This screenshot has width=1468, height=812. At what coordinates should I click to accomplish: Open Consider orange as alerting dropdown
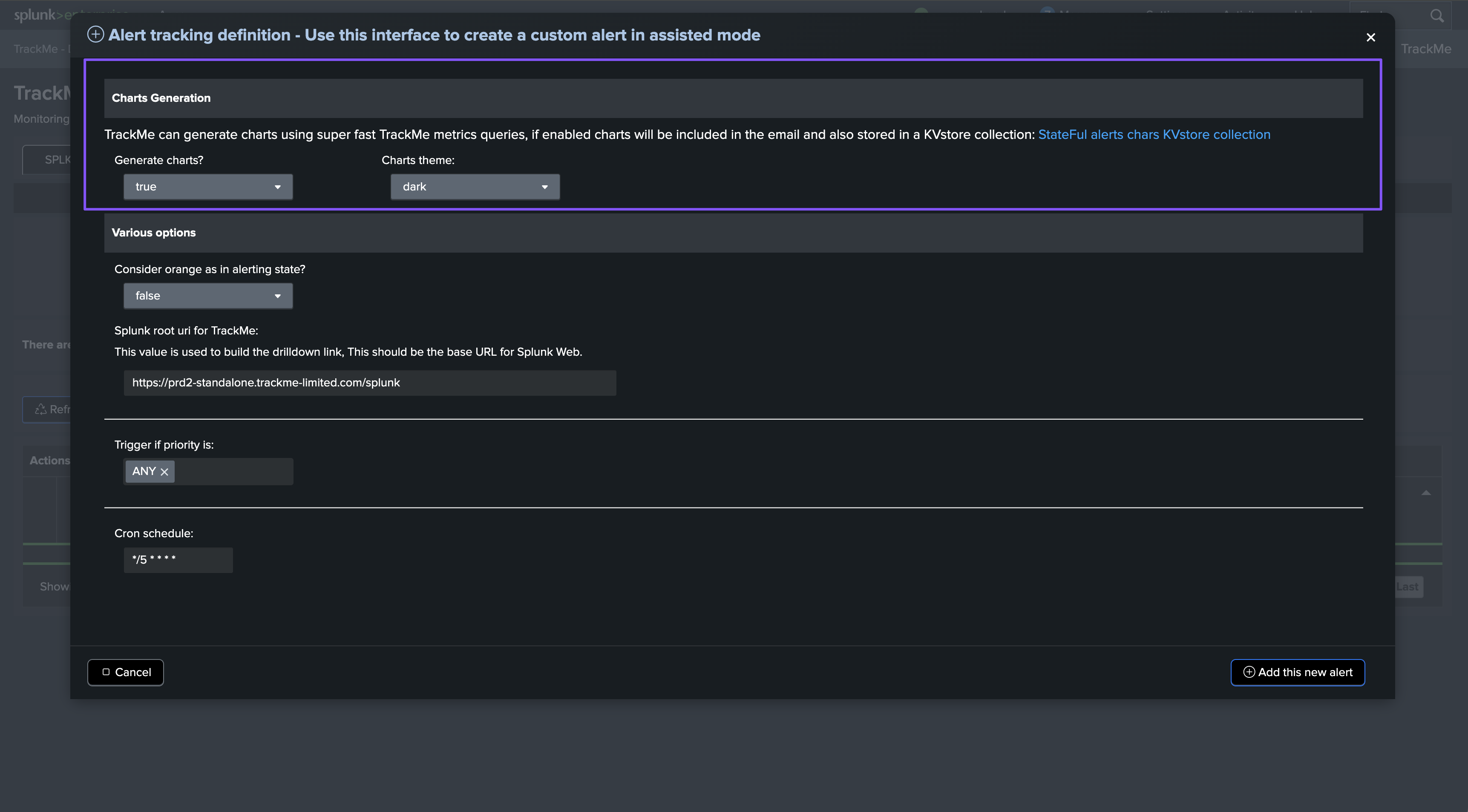tap(208, 296)
